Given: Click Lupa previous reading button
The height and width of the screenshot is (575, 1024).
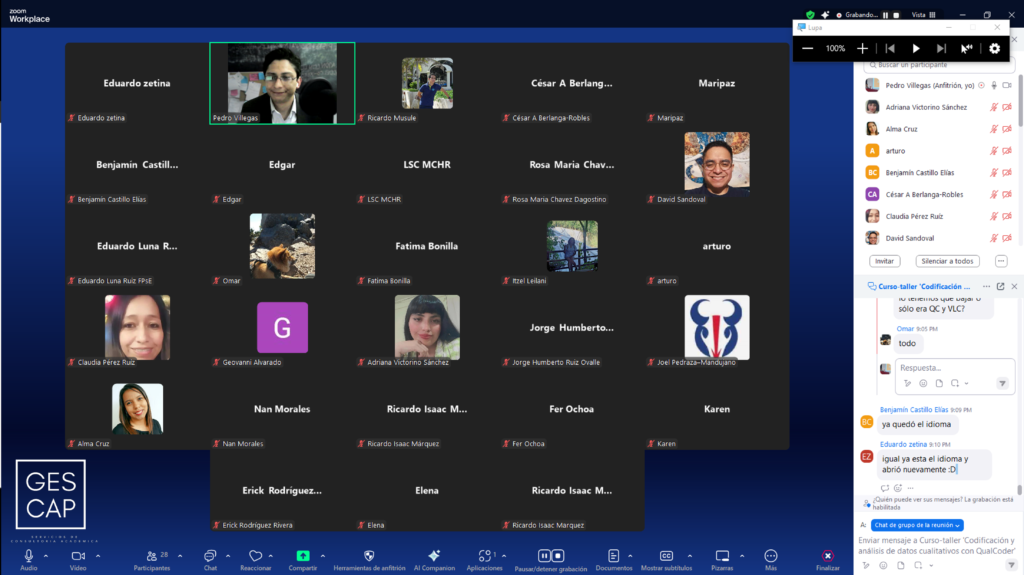Looking at the screenshot, I should pyautogui.click(x=890, y=48).
